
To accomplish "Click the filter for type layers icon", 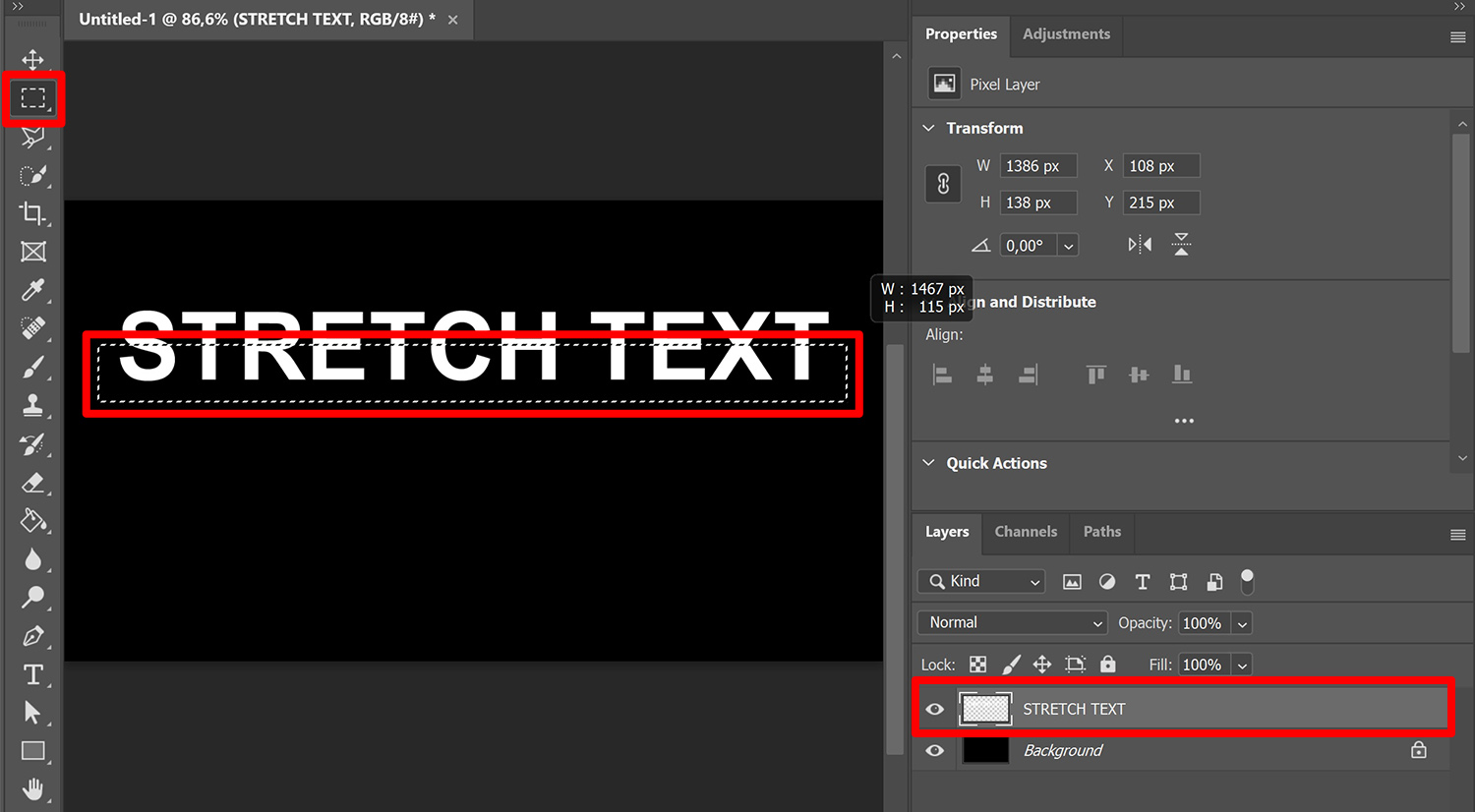I will 1142,581.
